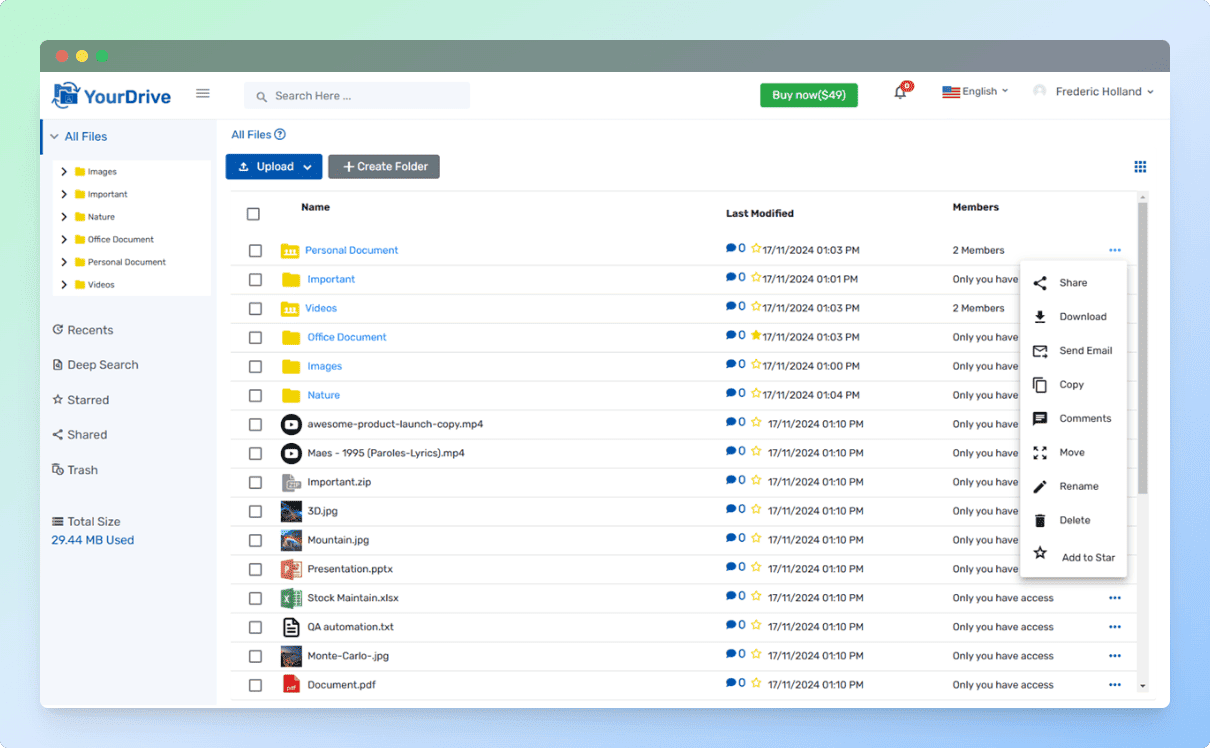Open Deep Search in the sidebar
Viewport: 1210px width, 748px height.
click(95, 365)
